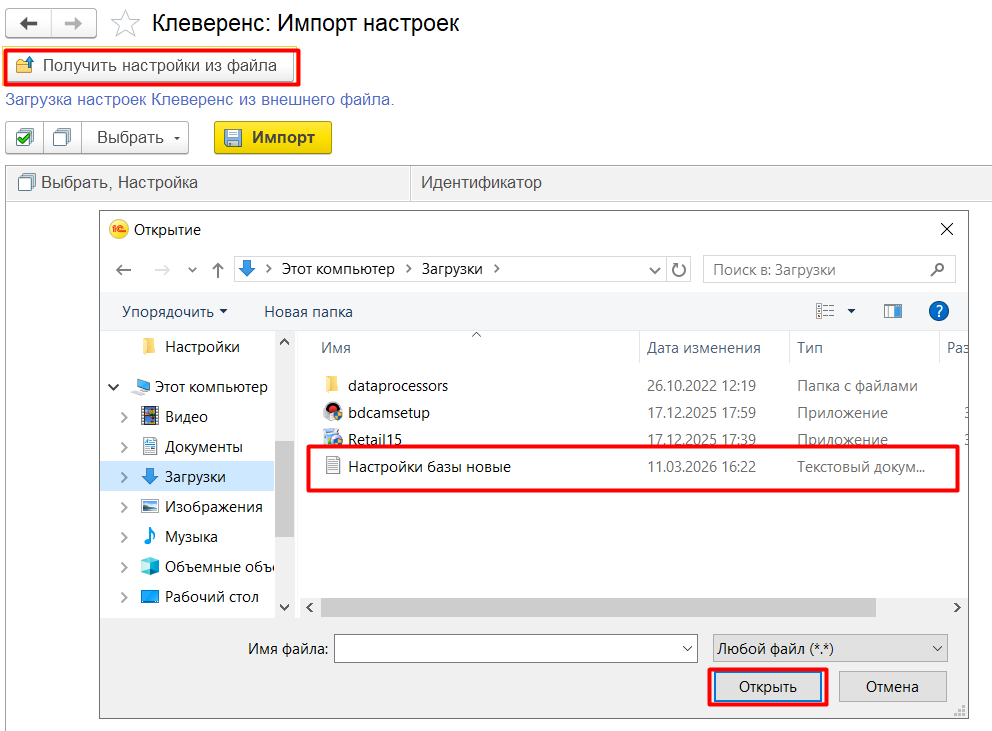Change the file view layout icon
The image size is (992, 731).
click(x=825, y=311)
